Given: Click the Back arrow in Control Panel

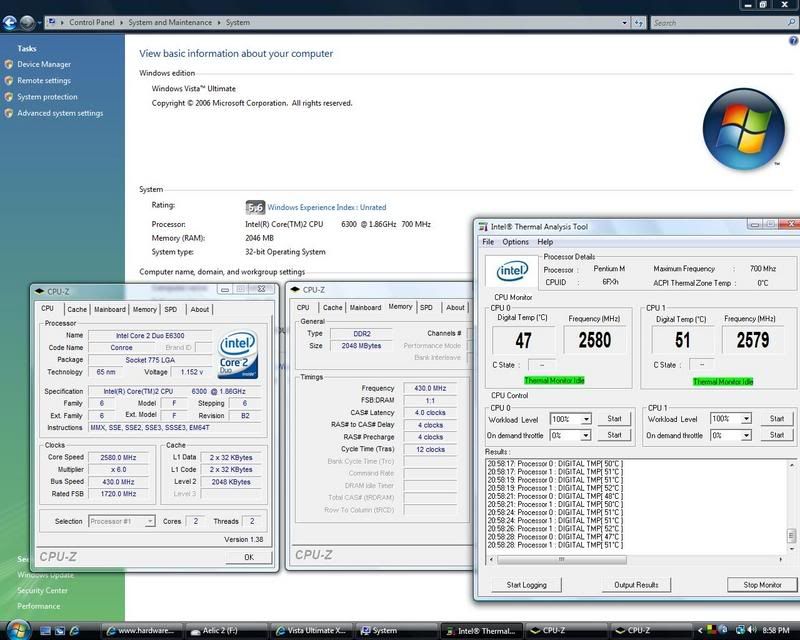Looking at the screenshot, I should pos(9,21).
